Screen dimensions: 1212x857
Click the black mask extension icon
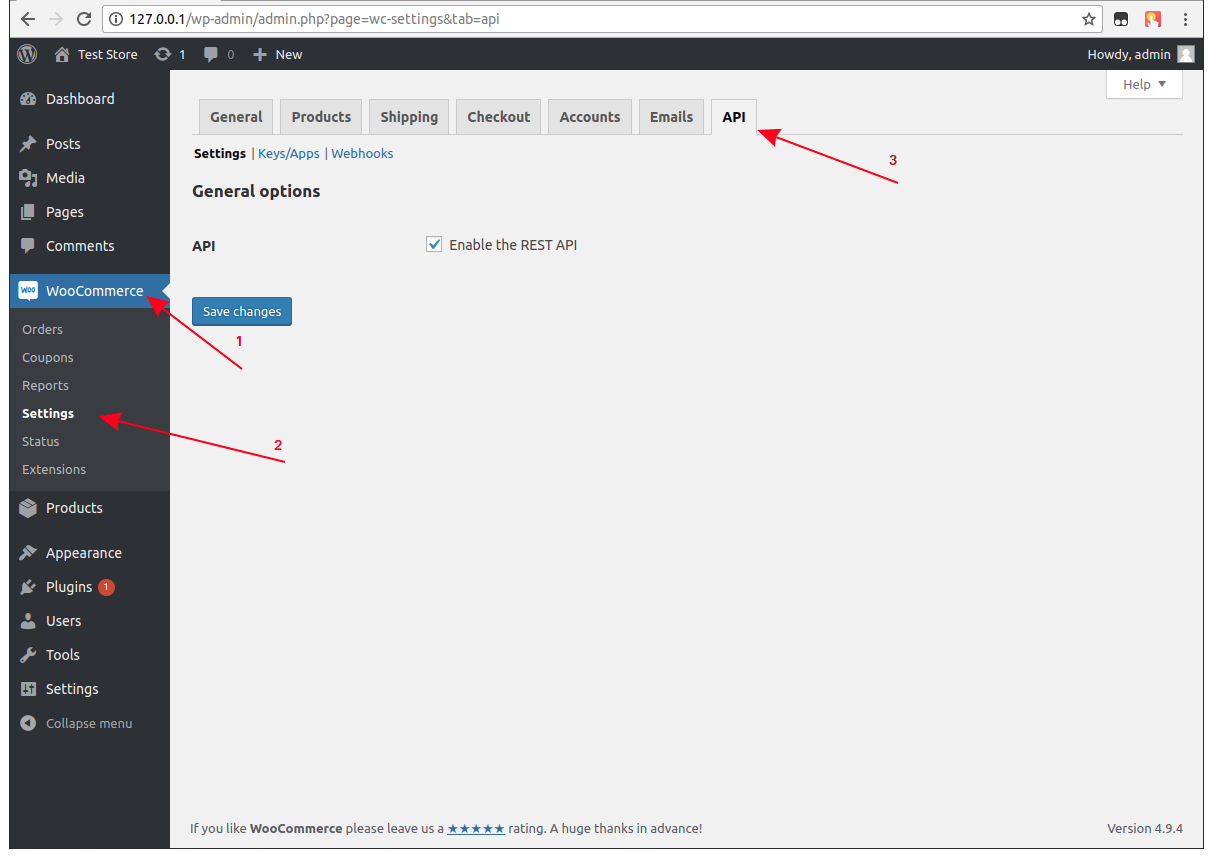(x=1122, y=19)
